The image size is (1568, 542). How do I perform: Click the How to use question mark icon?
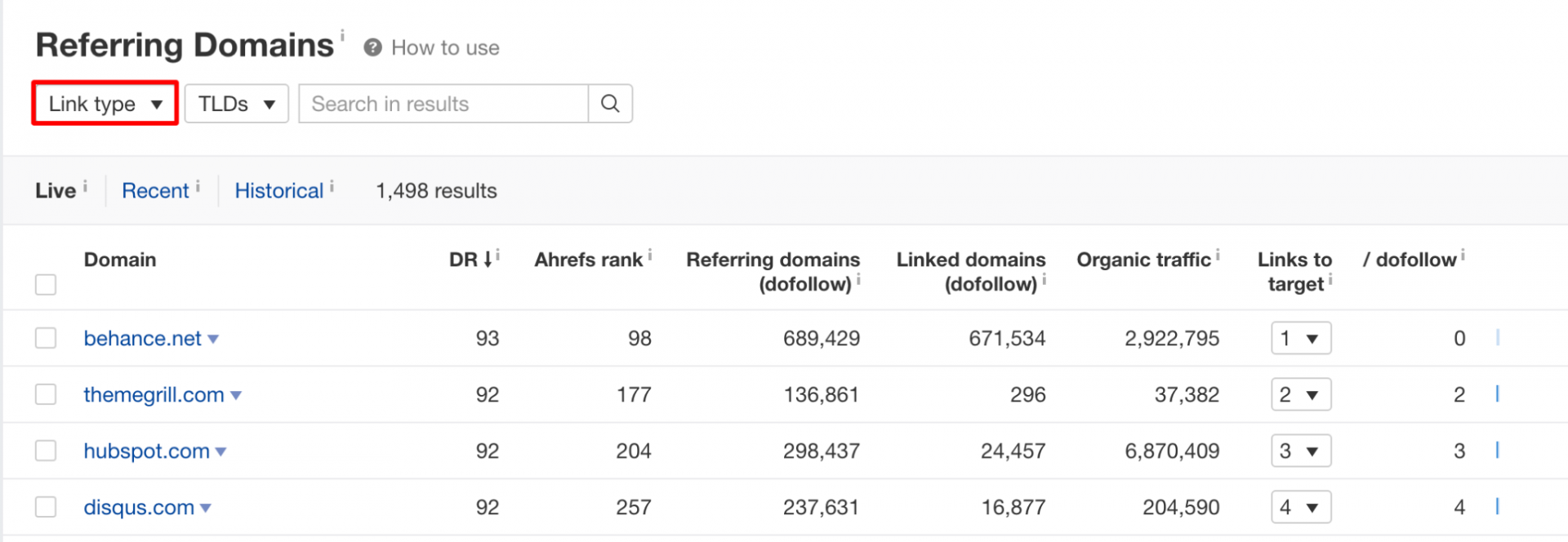[x=373, y=48]
